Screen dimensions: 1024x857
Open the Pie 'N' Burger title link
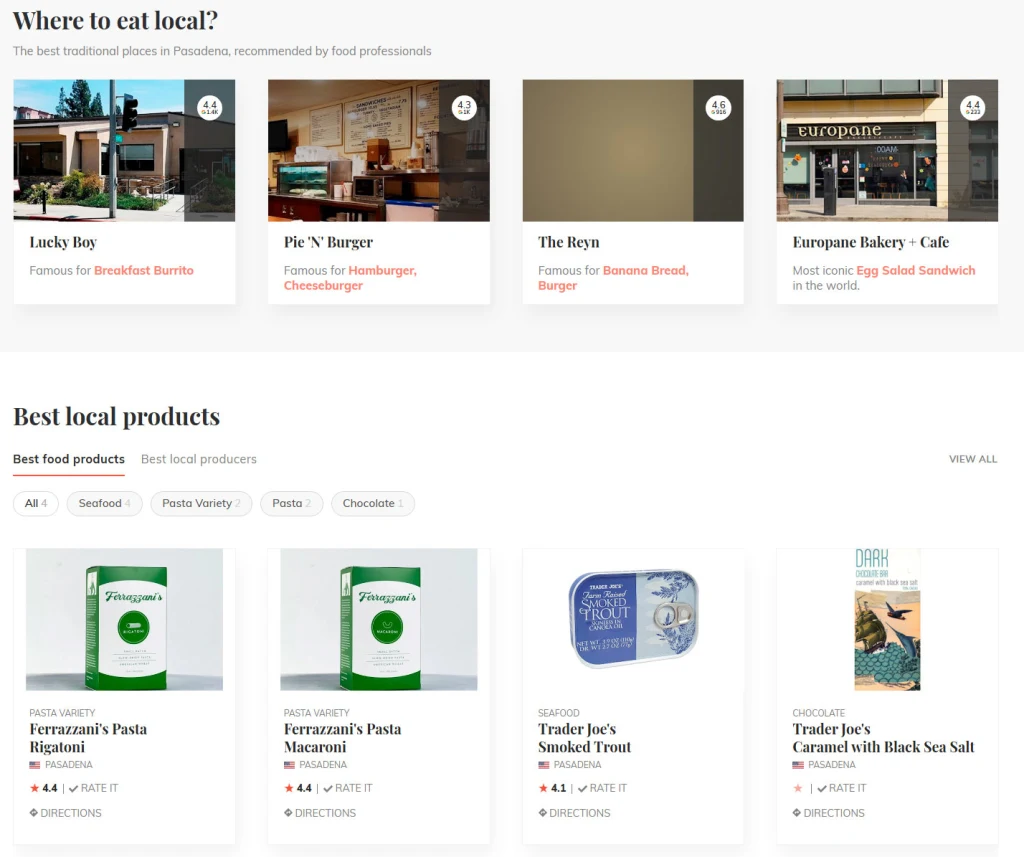(328, 242)
